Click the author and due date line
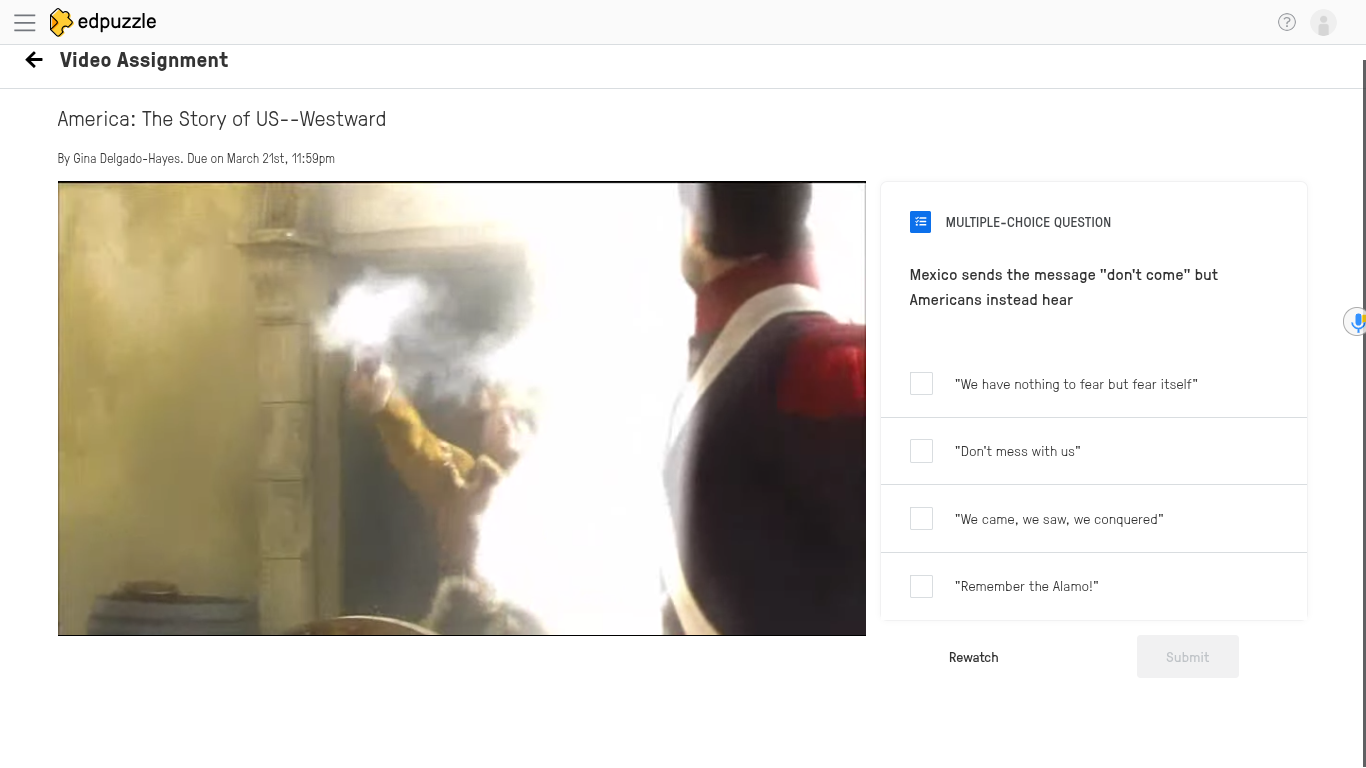Viewport: 1366px width, 768px height. 196,158
